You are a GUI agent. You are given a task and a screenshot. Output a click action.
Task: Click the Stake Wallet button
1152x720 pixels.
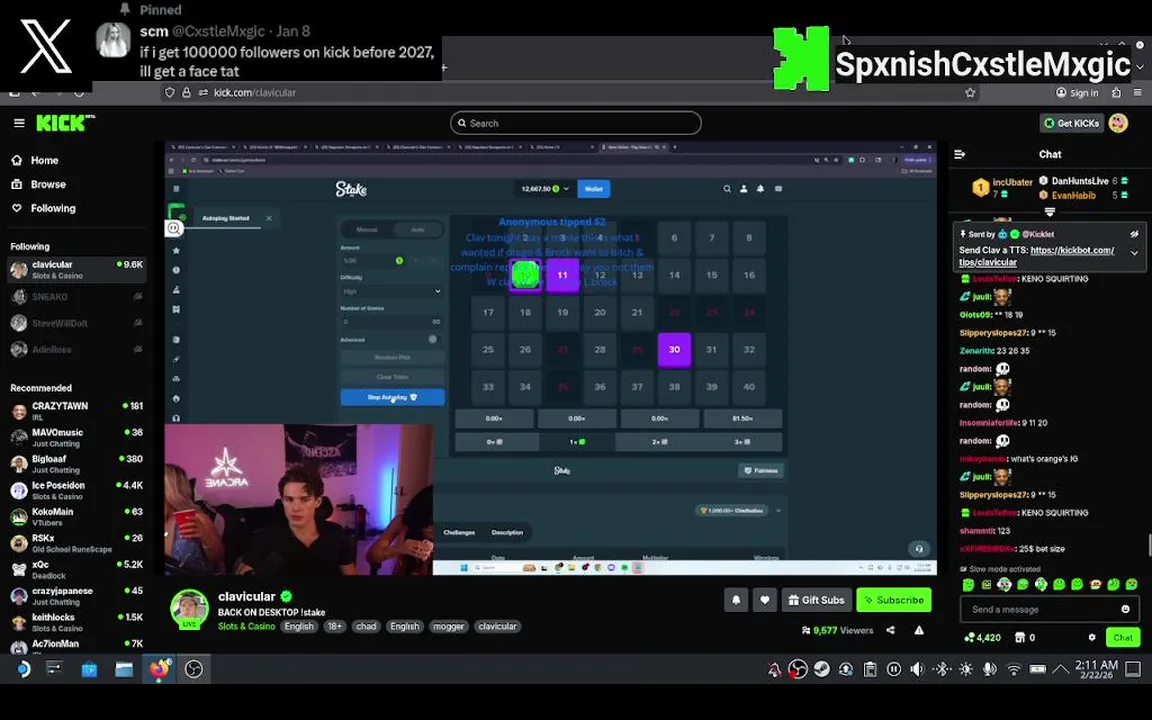tap(594, 189)
